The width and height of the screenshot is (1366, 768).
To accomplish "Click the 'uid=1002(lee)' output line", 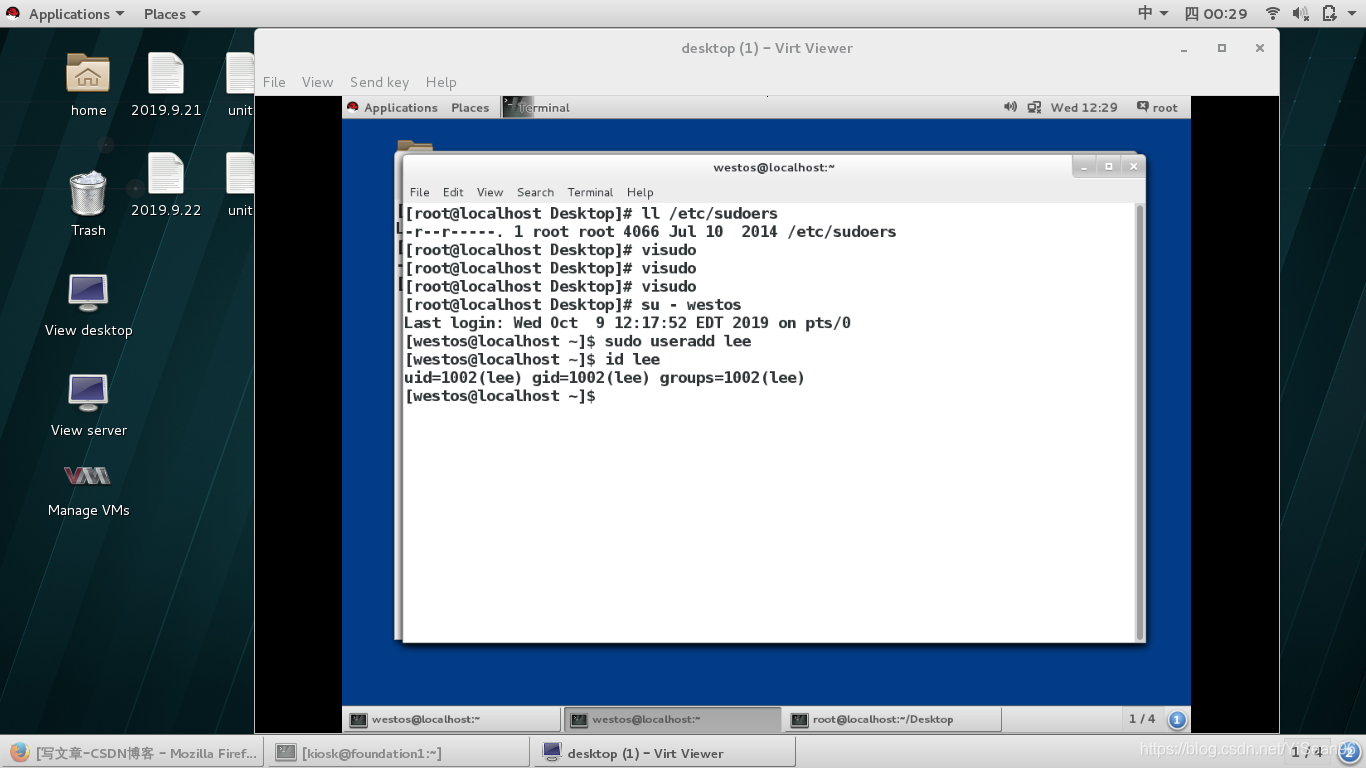I will [604, 378].
